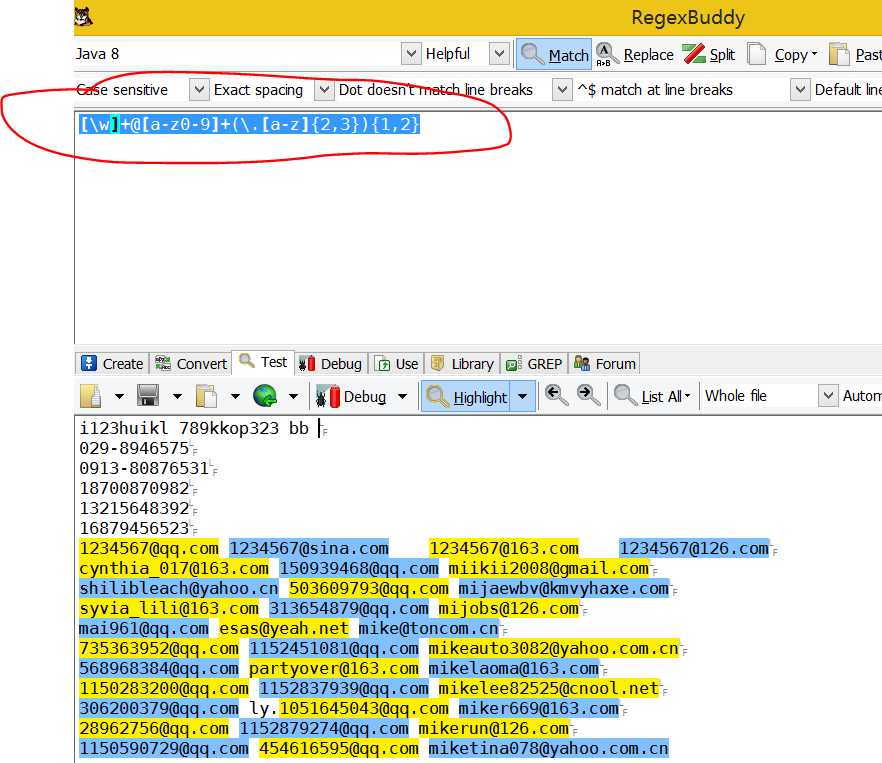
Task: Open the Debug tab
Action: (330, 363)
